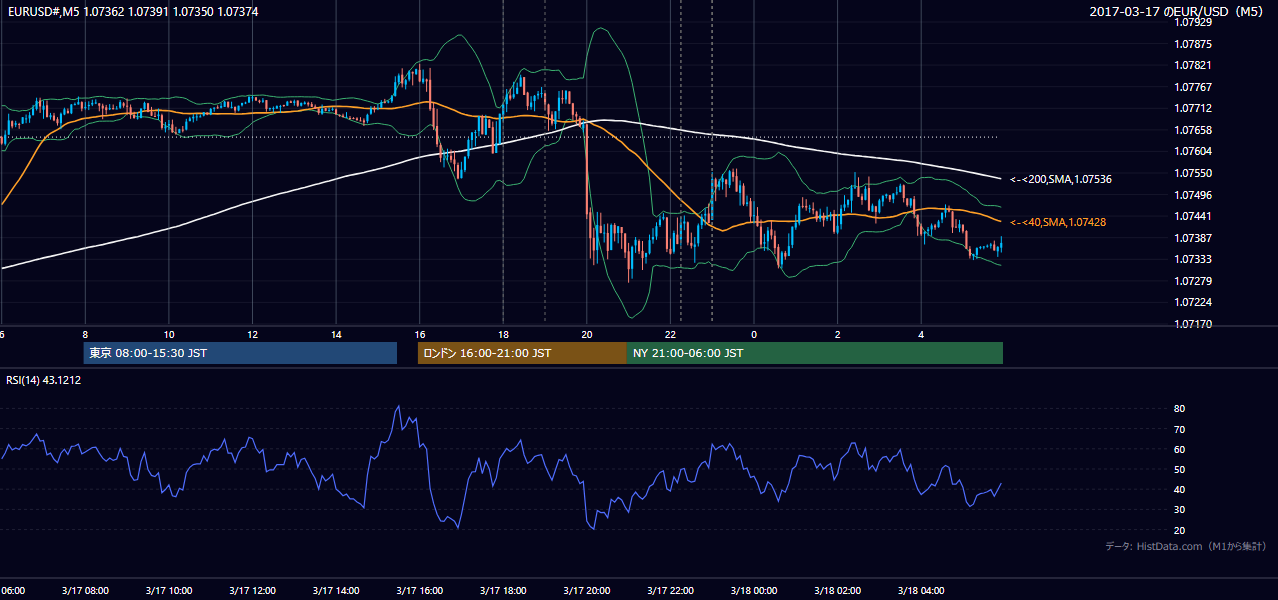The width and height of the screenshot is (1278, 600).
Task: Click price axis value 1.07387
Action: 1193,238
